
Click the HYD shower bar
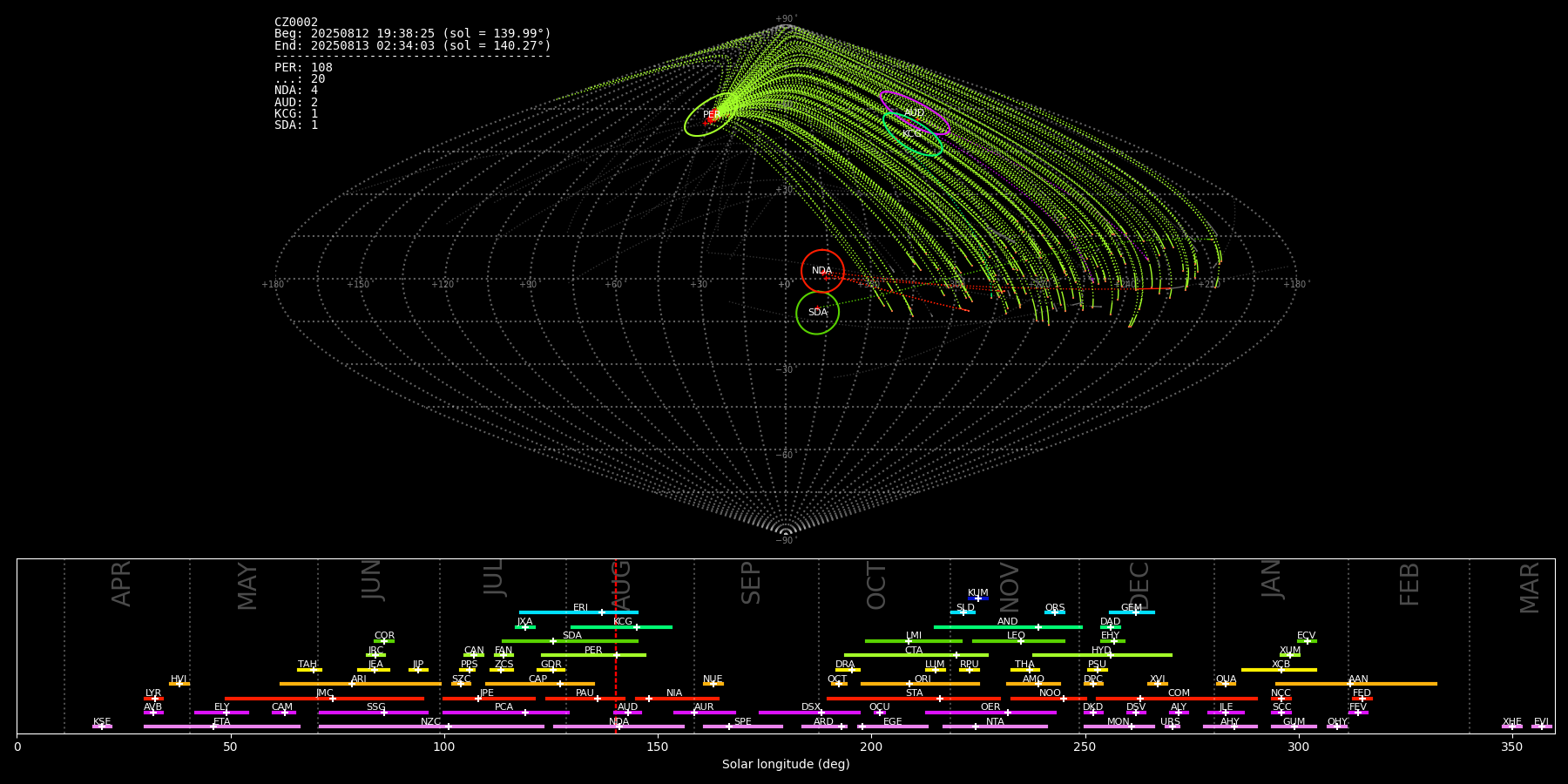click(1102, 655)
